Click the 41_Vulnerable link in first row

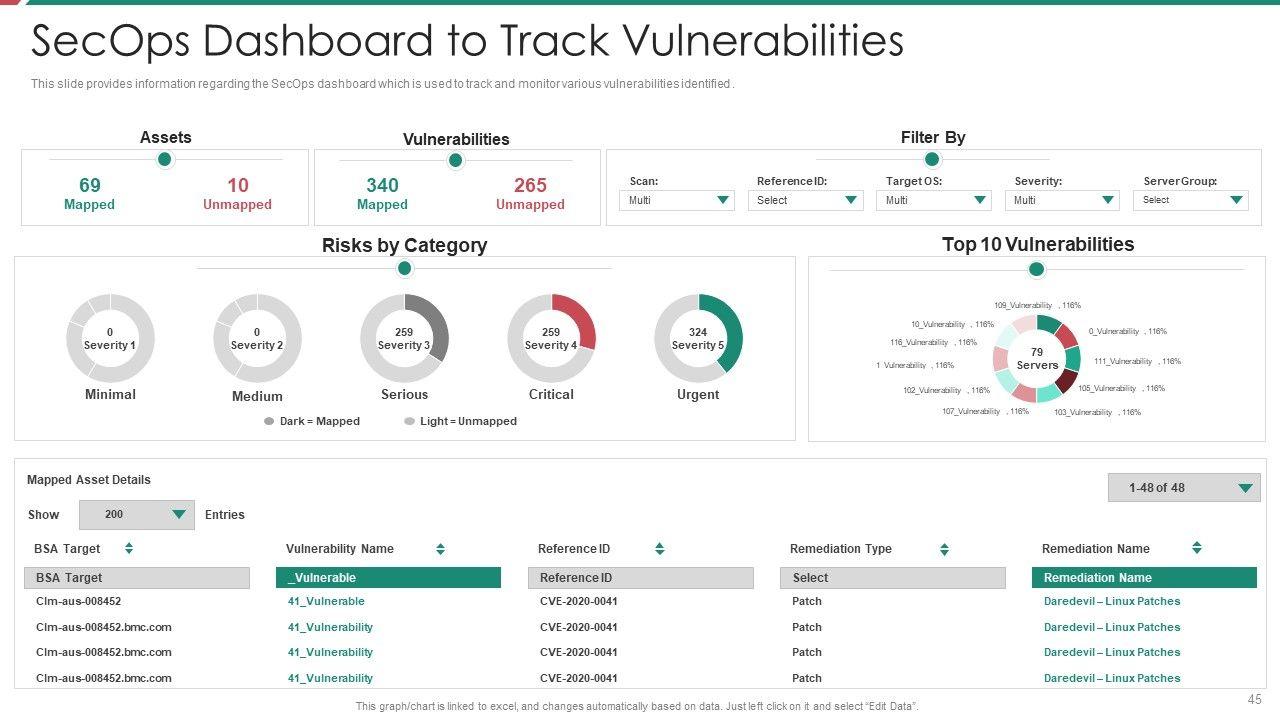point(326,602)
